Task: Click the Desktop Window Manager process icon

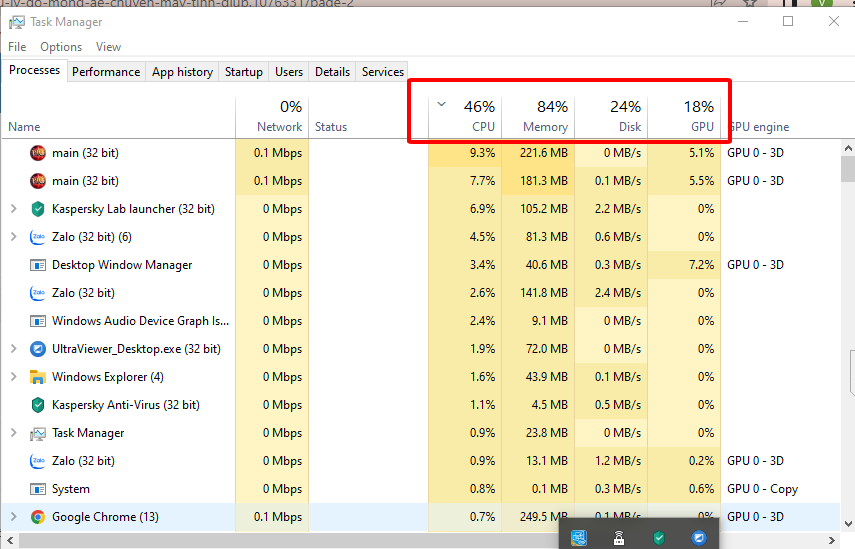Action: 38,265
